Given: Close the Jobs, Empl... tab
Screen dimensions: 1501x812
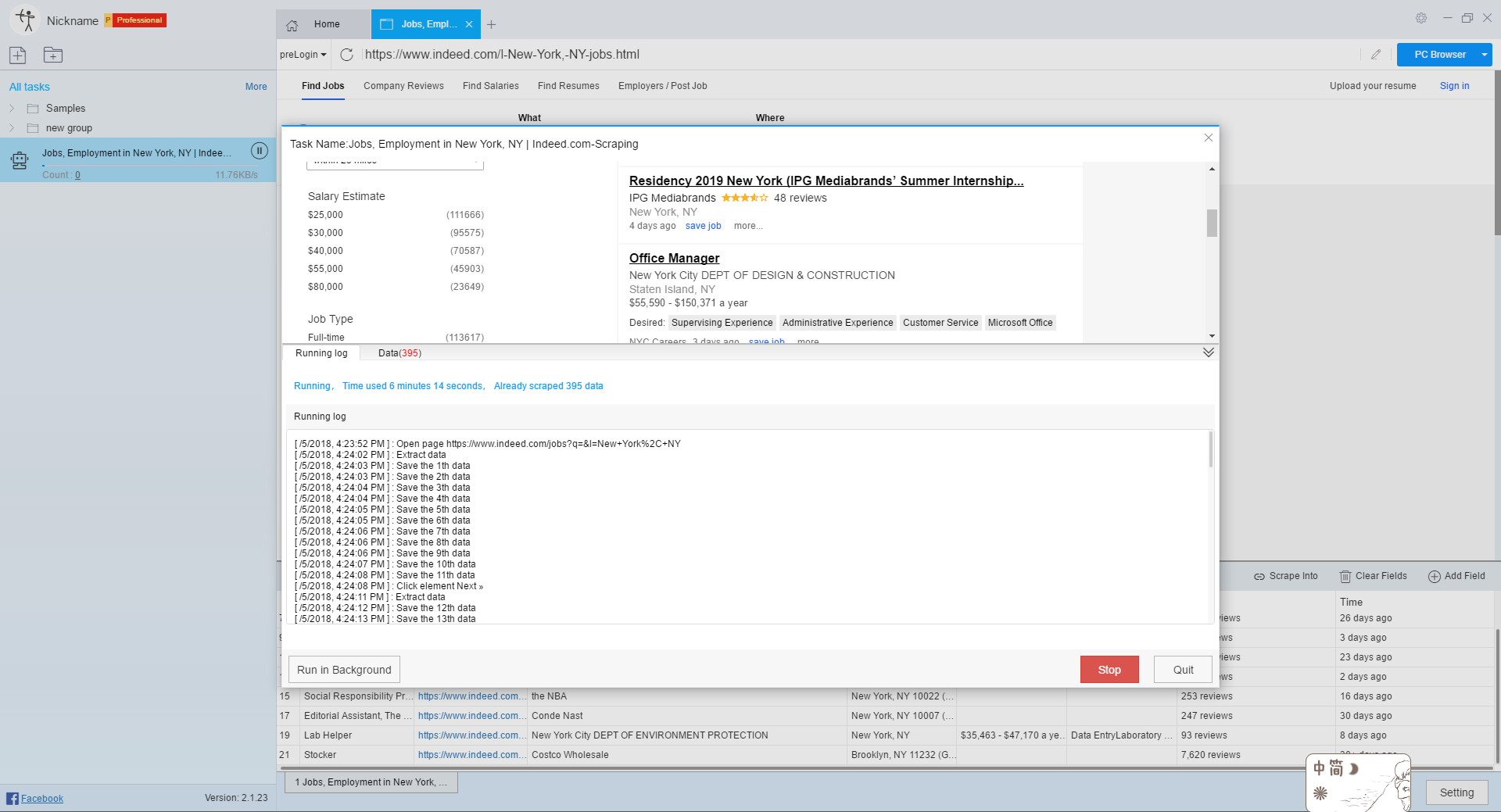Looking at the screenshot, I should [x=469, y=24].
